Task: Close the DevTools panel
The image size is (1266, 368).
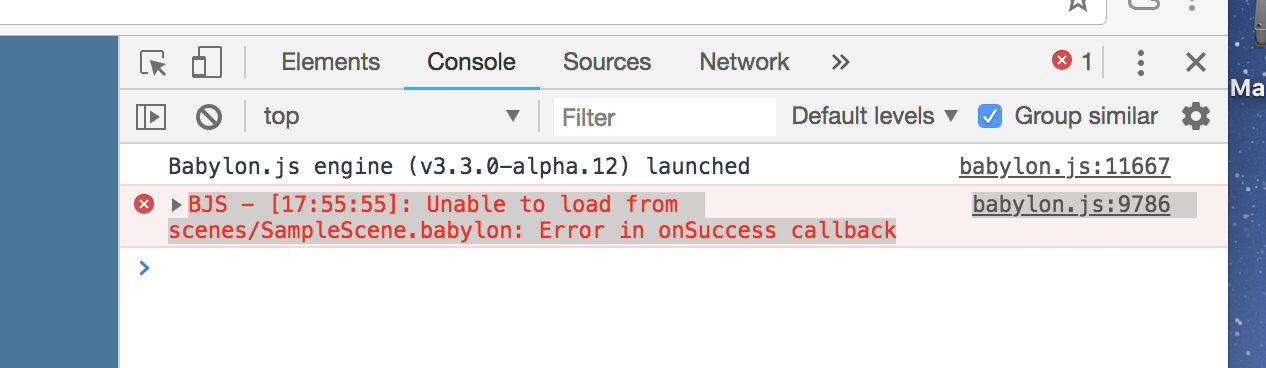Action: (x=1195, y=63)
